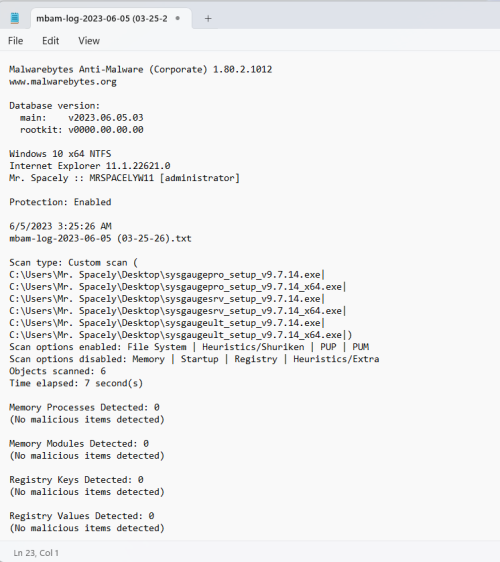Place cursor on rootkit version line
This screenshot has height=562, width=500.
(x=82, y=130)
